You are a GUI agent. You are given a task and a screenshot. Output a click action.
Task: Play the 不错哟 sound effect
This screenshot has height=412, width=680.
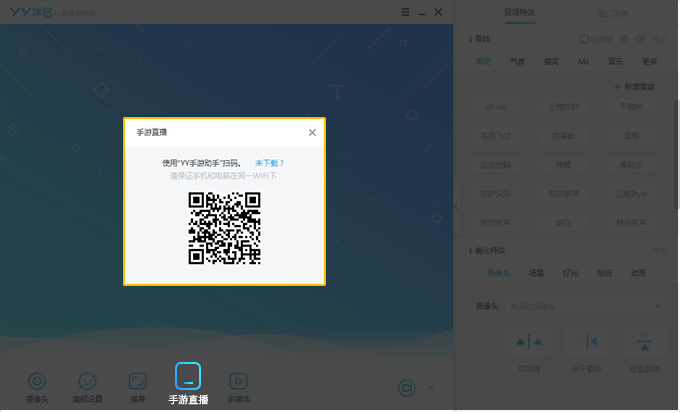tap(631, 107)
